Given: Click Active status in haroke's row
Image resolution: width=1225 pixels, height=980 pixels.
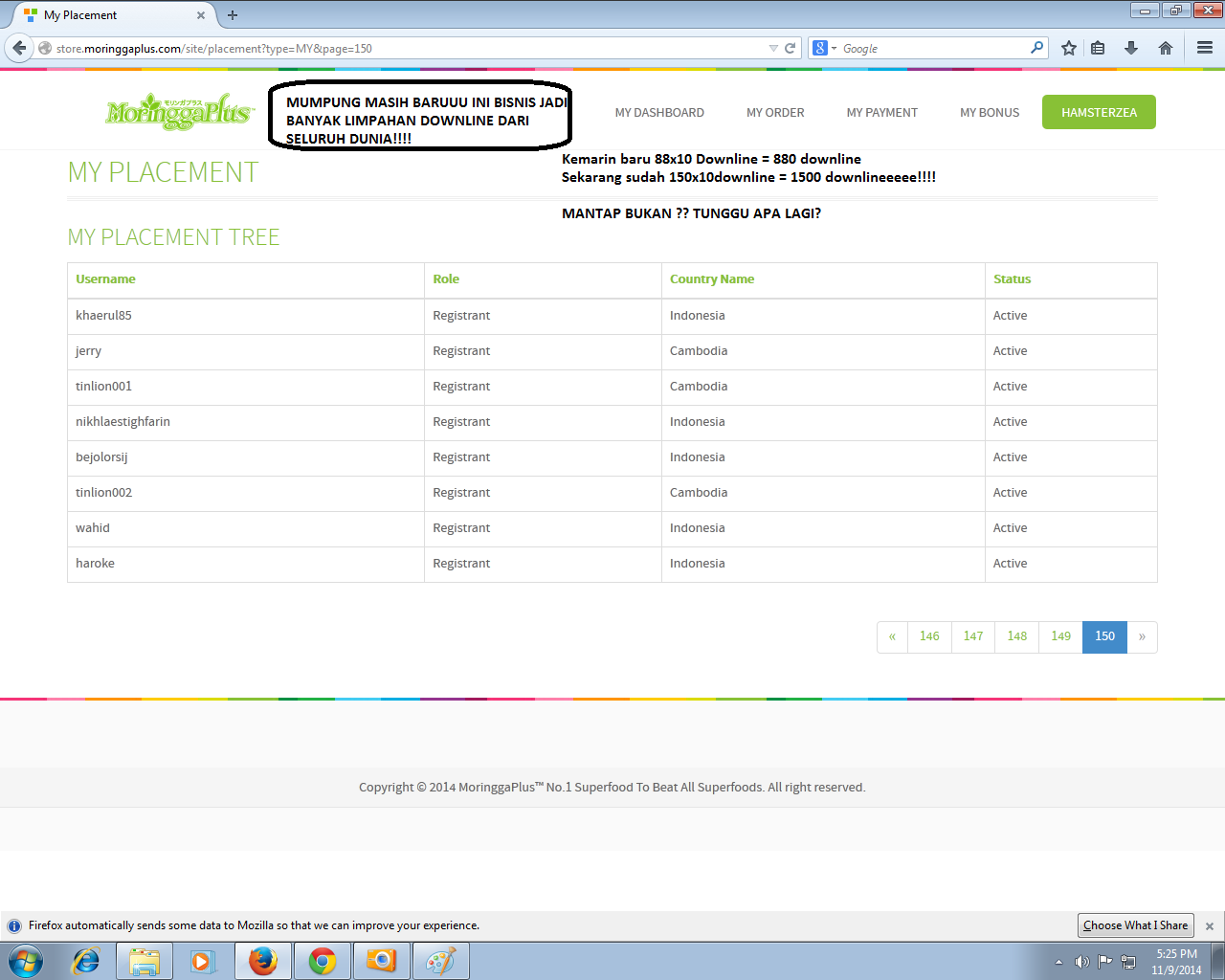Looking at the screenshot, I should (x=1010, y=564).
